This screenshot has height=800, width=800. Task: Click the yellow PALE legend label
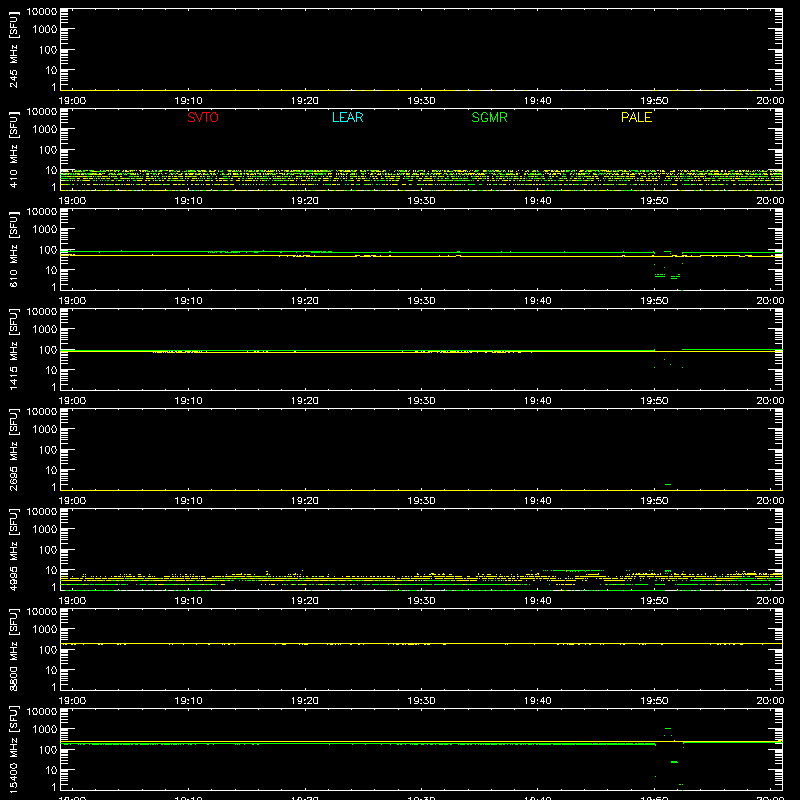pos(636,117)
